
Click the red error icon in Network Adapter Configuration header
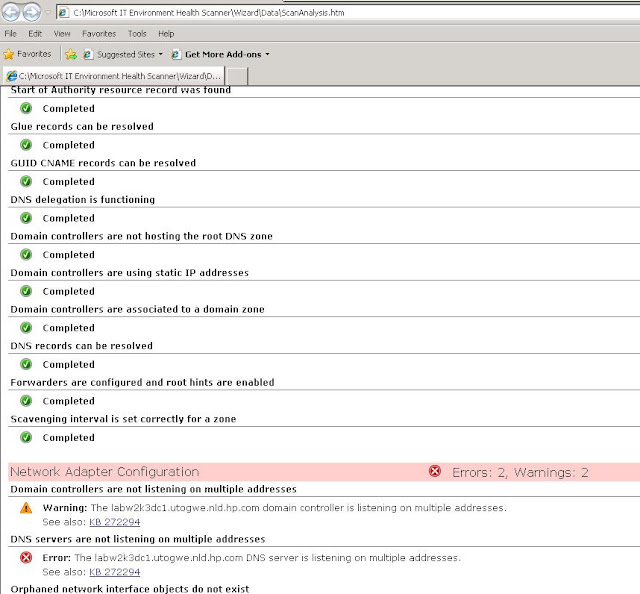[435, 471]
